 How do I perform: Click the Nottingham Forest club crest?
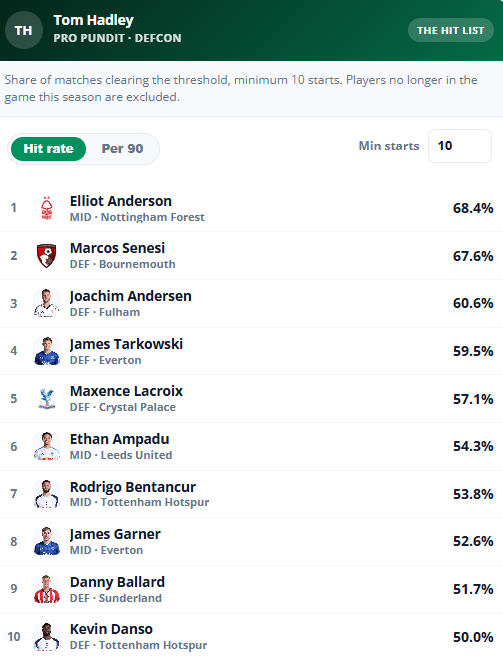[x=47, y=208]
